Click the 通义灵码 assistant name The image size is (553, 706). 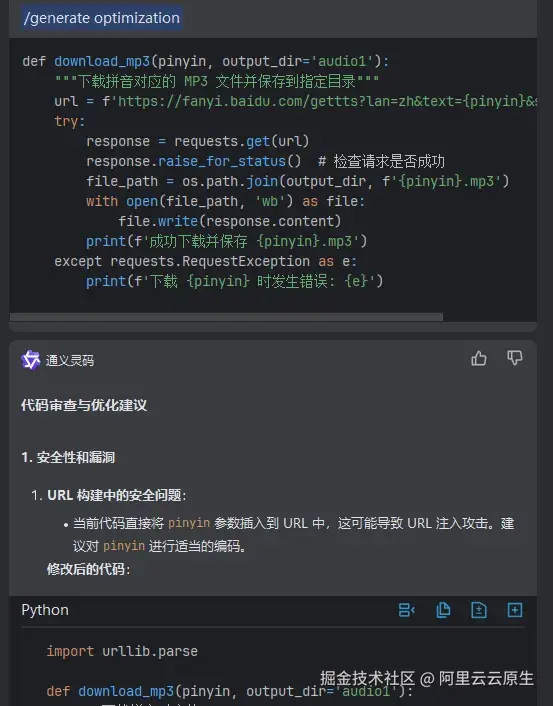point(70,360)
